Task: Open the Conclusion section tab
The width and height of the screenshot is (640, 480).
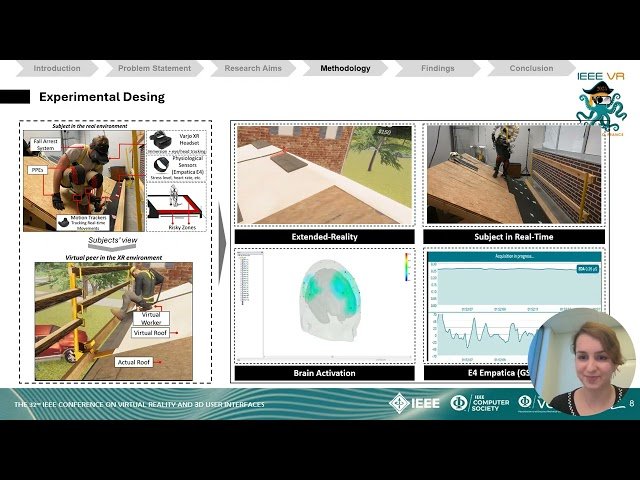Action: point(531,69)
